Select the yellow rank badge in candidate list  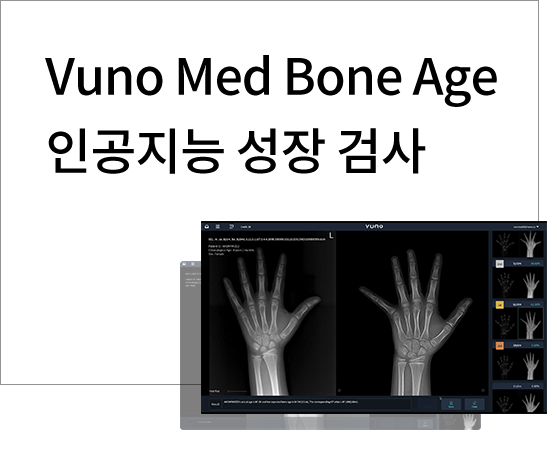pyautogui.click(x=499, y=305)
